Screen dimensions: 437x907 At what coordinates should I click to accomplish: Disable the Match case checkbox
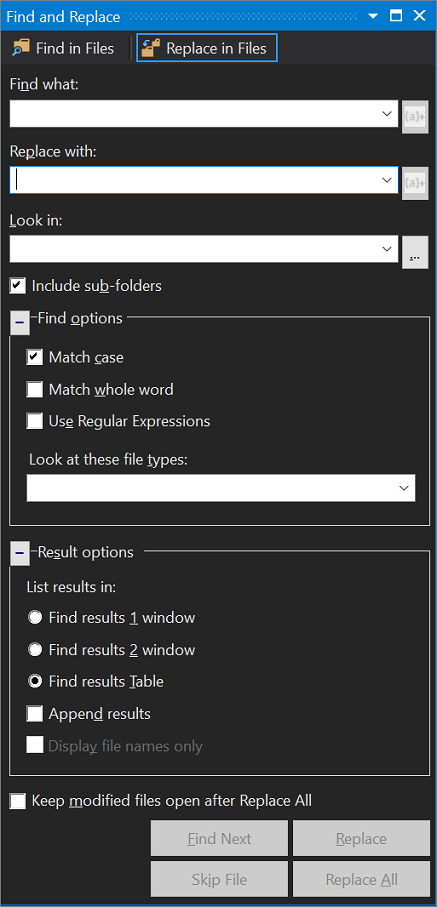[x=35, y=357]
